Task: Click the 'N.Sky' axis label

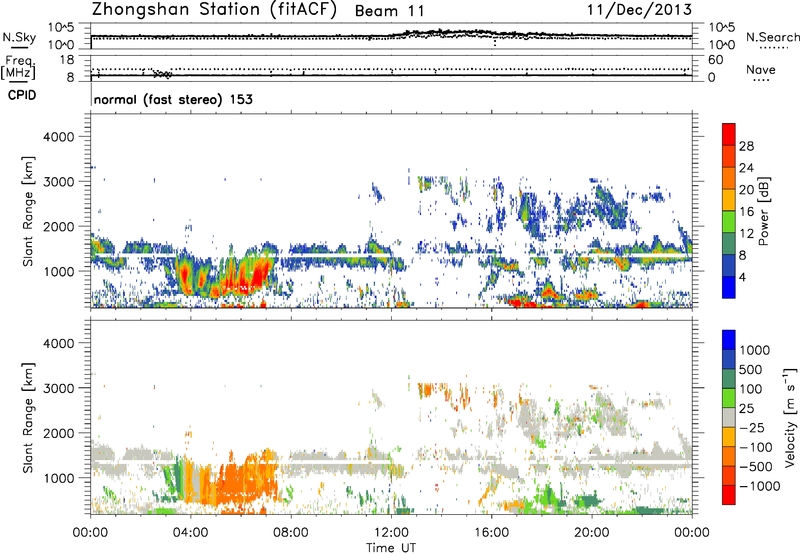Action: tap(19, 37)
